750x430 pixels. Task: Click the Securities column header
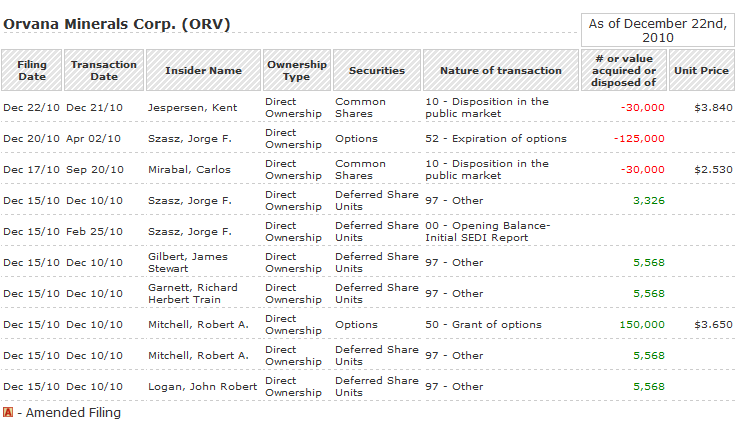pyautogui.click(x=376, y=71)
